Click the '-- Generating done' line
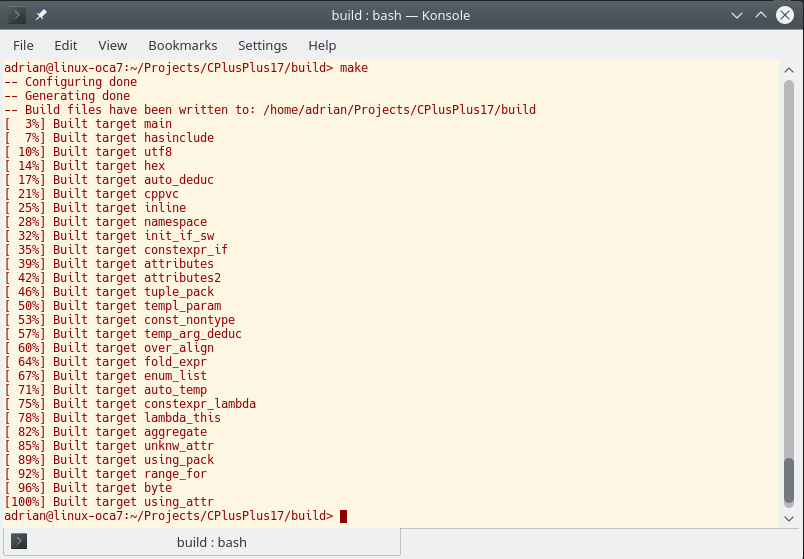 (x=67, y=95)
